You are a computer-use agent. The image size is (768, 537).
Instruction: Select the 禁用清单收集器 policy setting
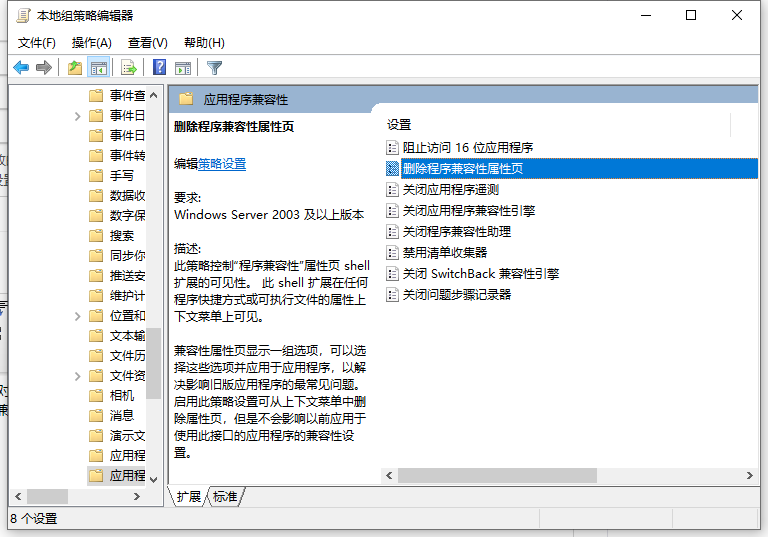click(445, 253)
